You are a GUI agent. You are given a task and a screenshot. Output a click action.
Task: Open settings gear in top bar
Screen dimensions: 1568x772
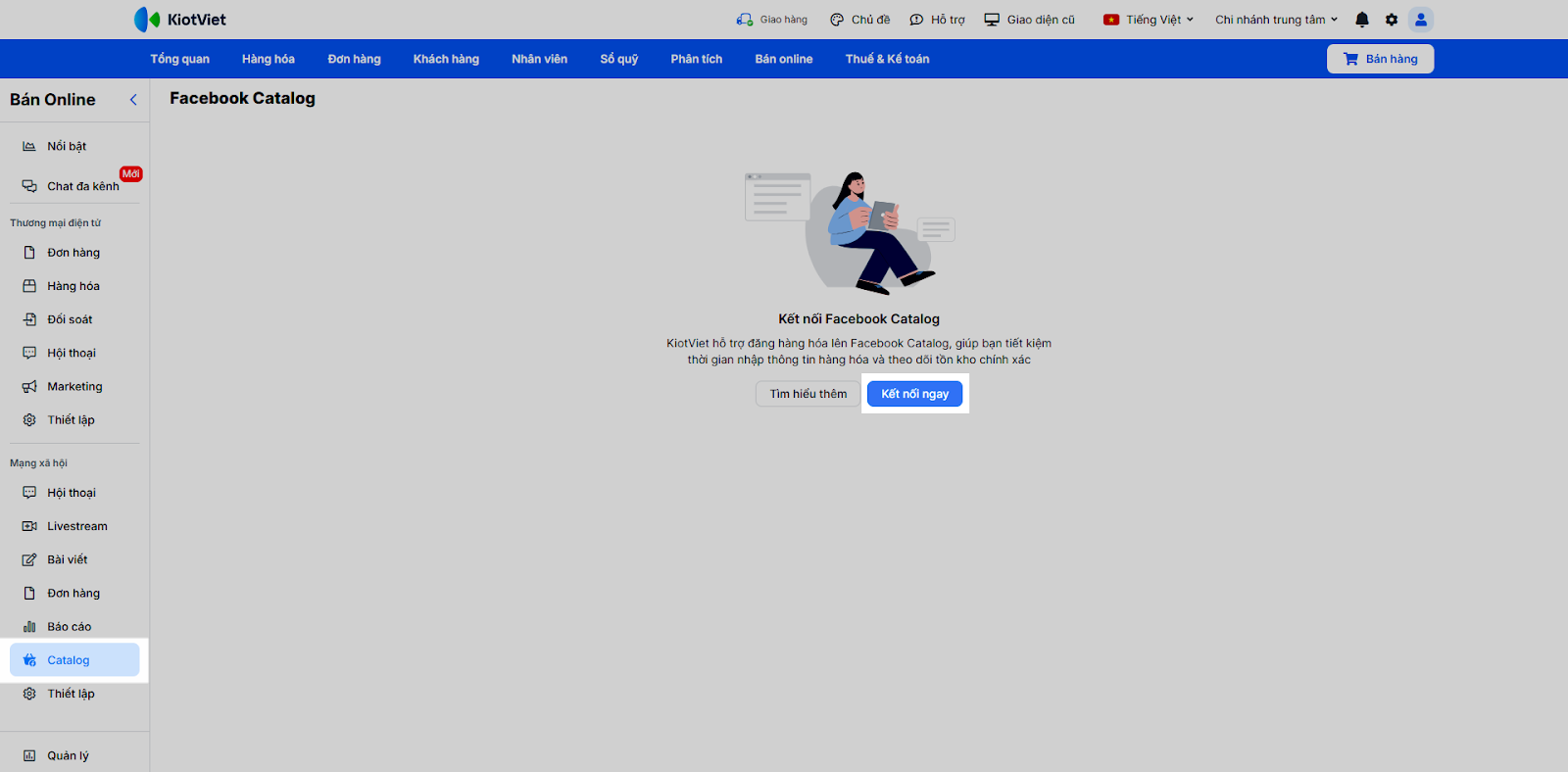pos(1392,20)
